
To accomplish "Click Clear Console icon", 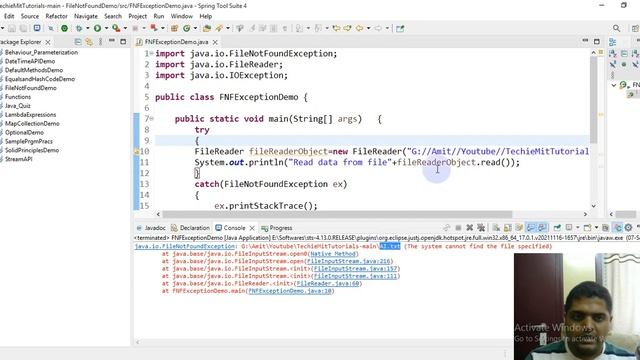I will pyautogui.click(x=496, y=227).
